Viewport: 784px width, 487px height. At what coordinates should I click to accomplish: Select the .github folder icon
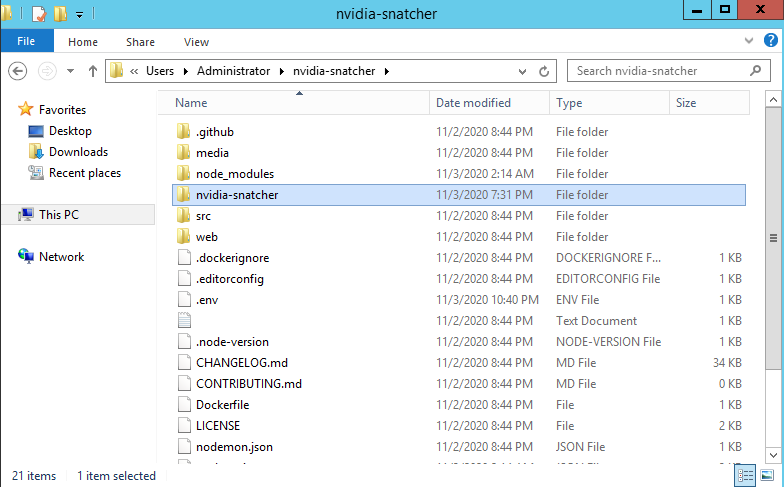pyautogui.click(x=184, y=132)
